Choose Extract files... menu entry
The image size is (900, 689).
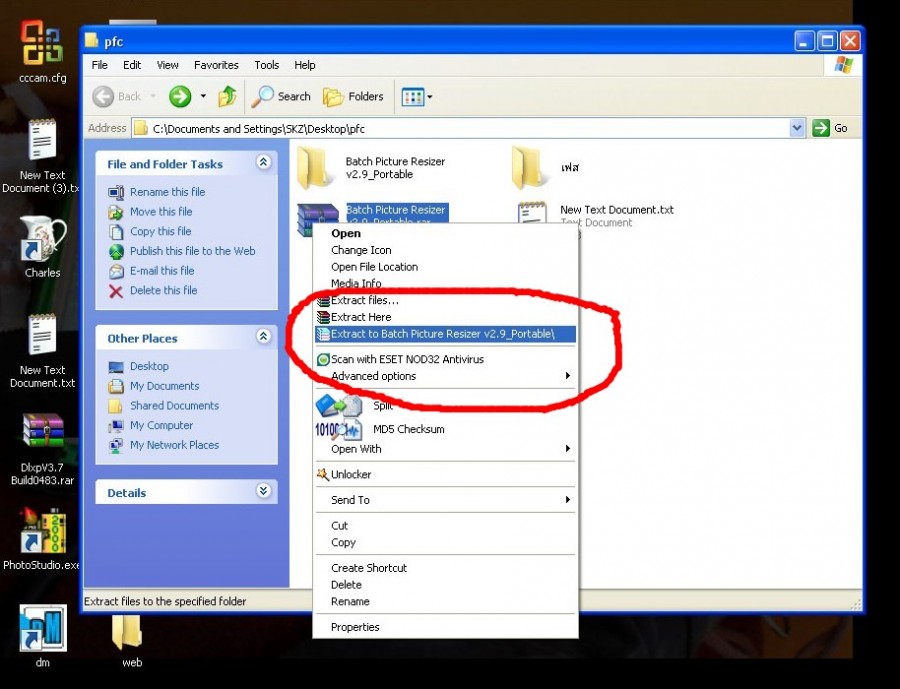pos(445,300)
